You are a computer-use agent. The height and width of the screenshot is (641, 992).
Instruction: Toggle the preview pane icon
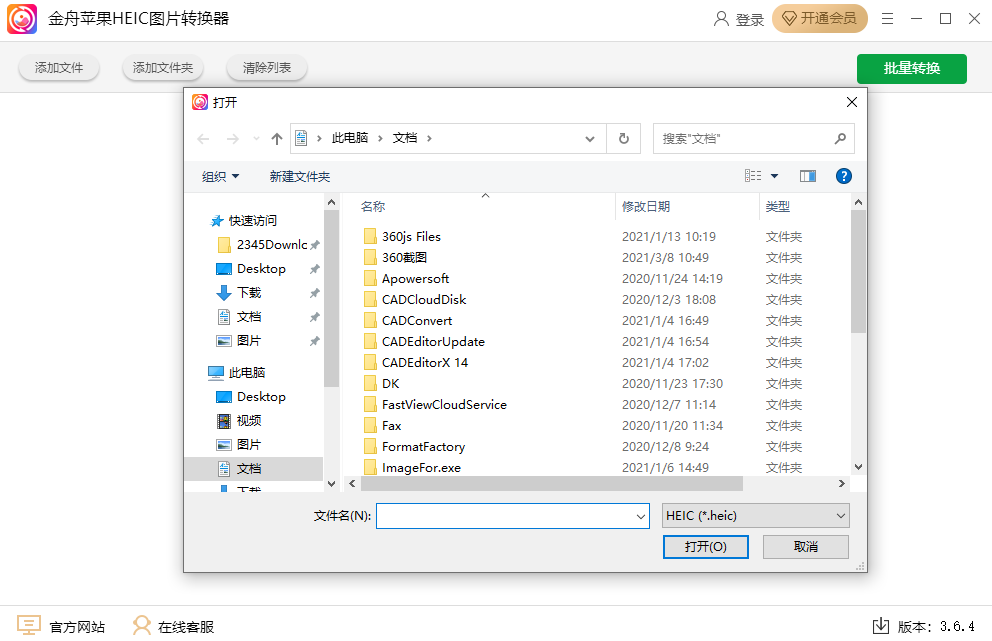808,176
